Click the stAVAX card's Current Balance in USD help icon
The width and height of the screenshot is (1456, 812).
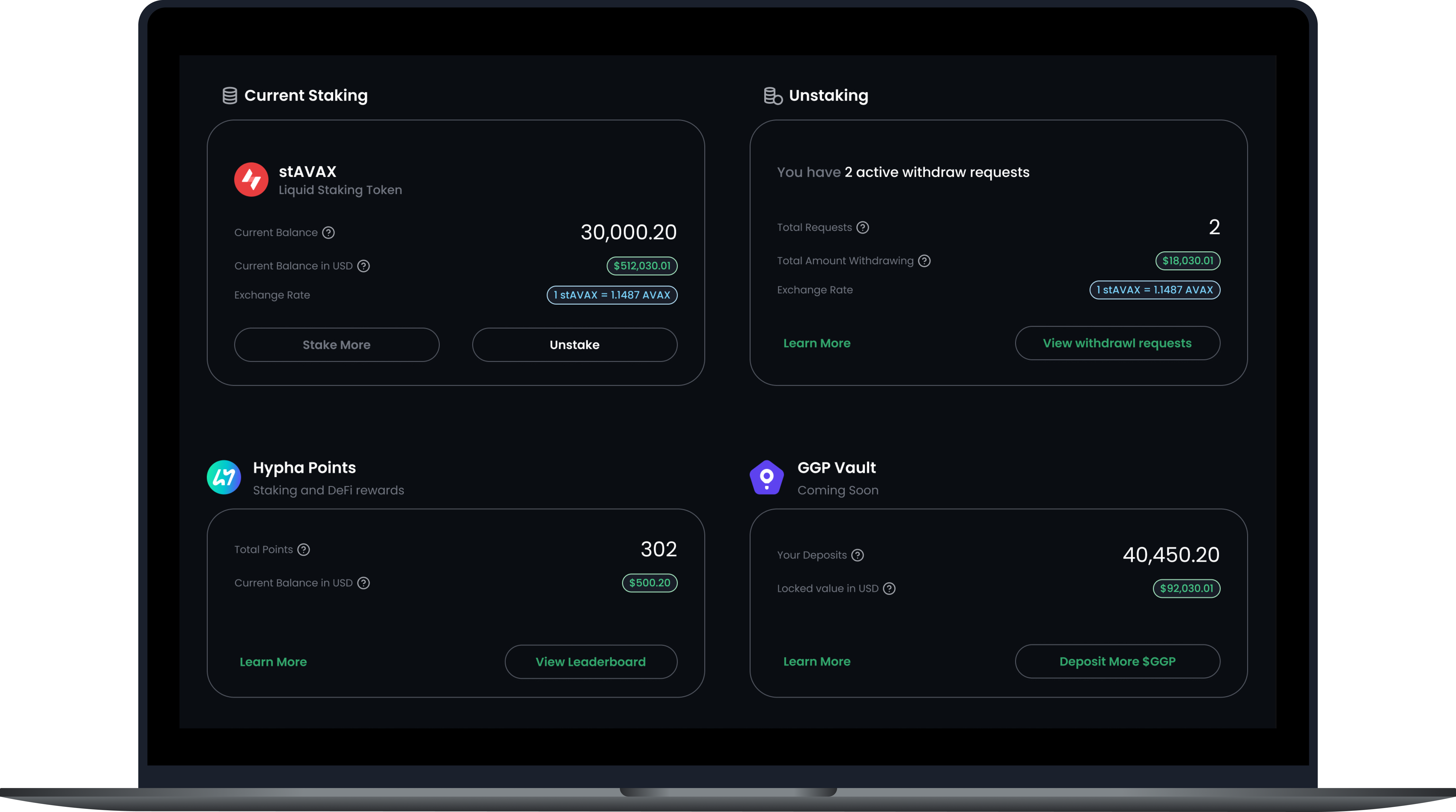coord(363,266)
